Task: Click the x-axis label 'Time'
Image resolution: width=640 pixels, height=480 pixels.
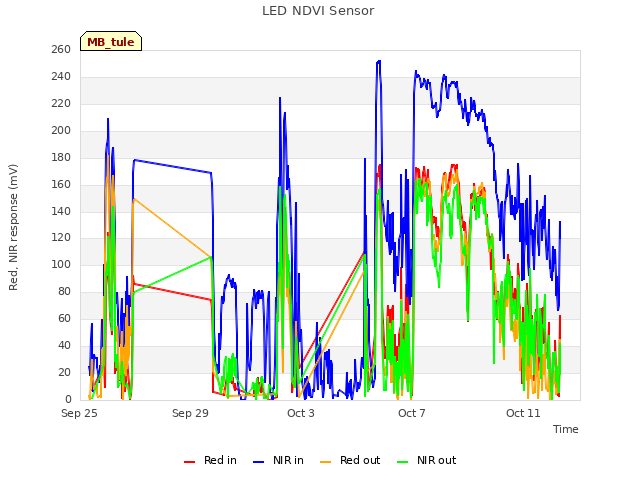Action: [566, 429]
